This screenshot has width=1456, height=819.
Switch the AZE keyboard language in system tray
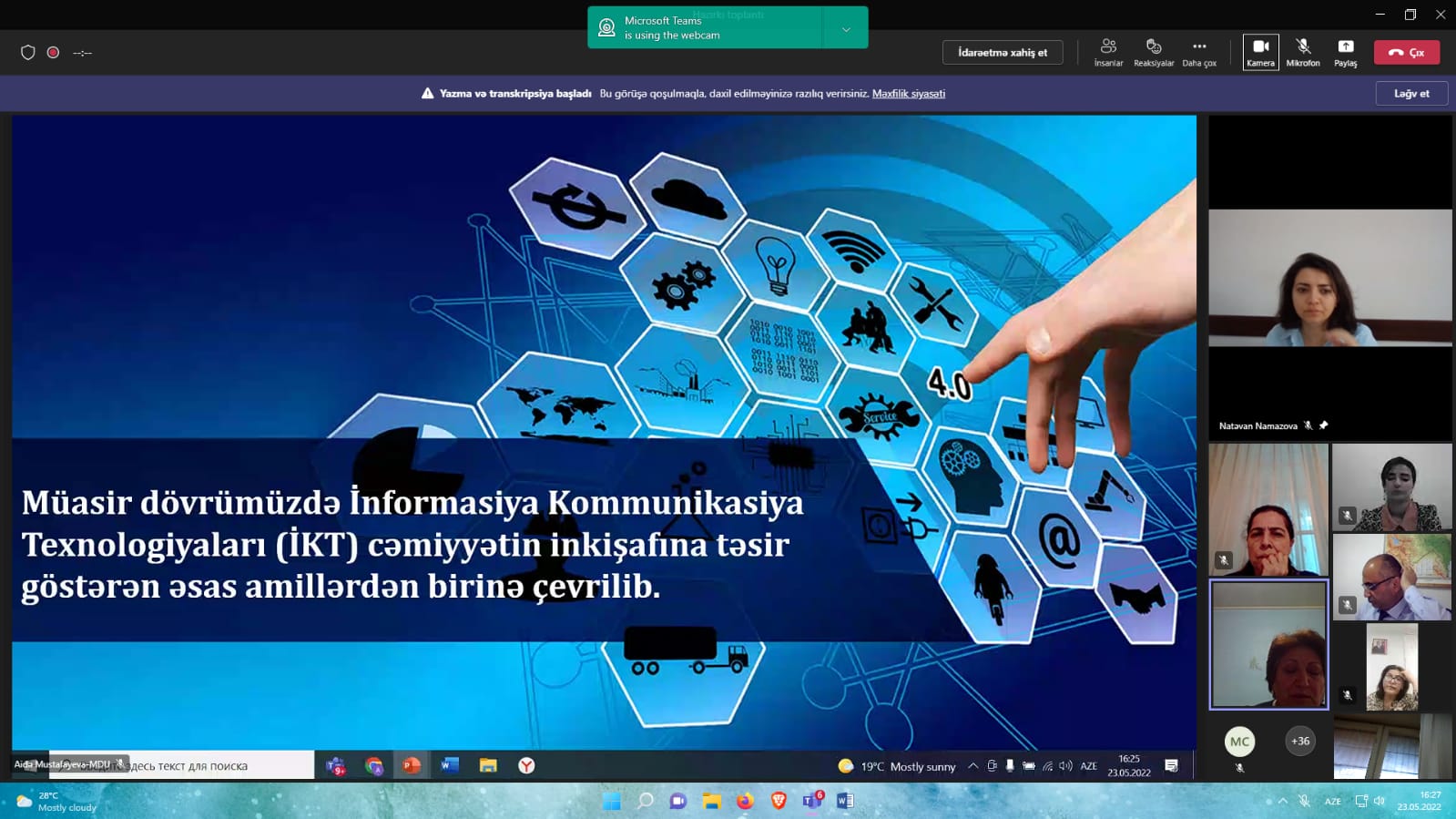tap(1333, 801)
